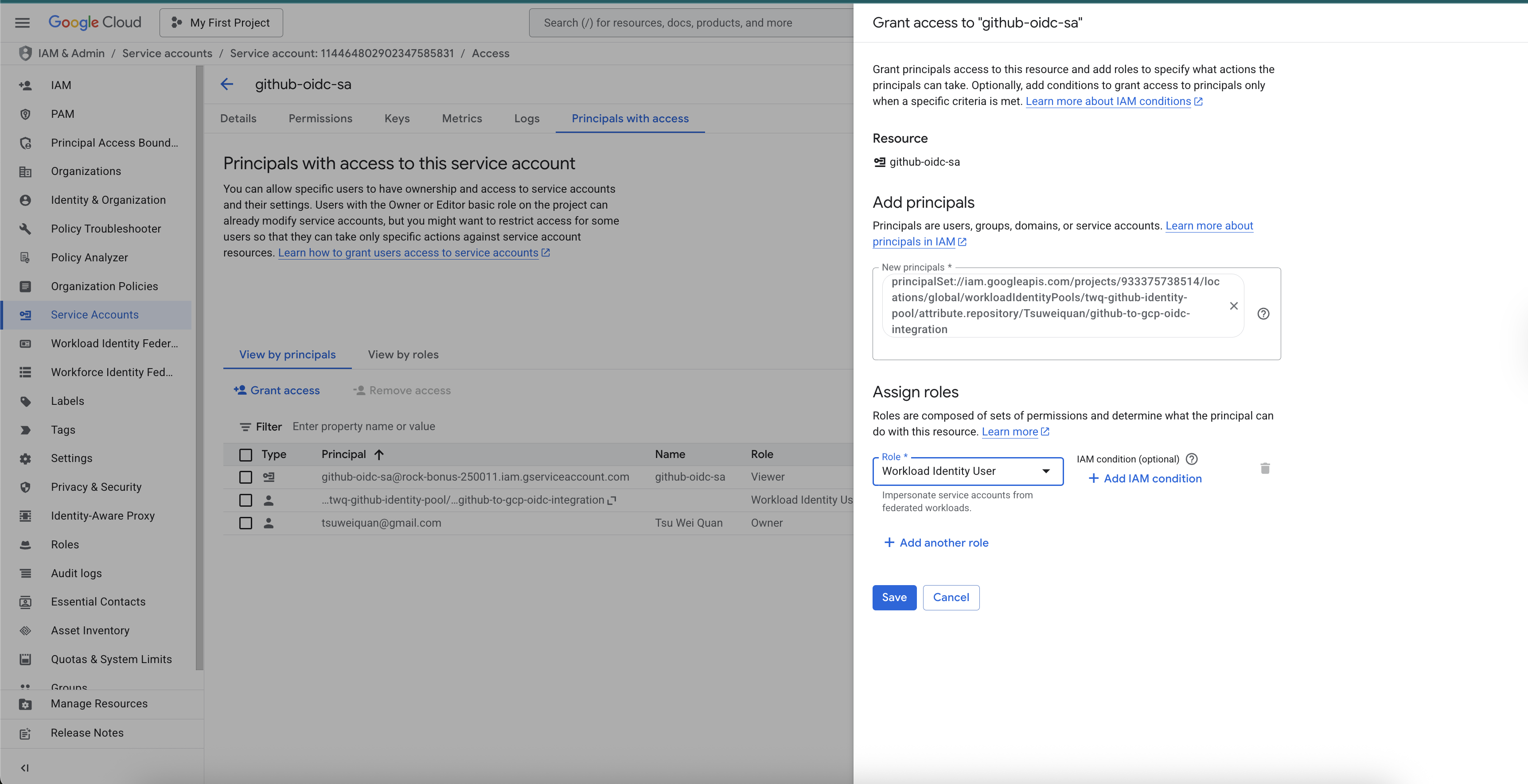This screenshot has height=784, width=1528.
Task: Check the github-oidc-sa service account row
Action: (x=246, y=477)
